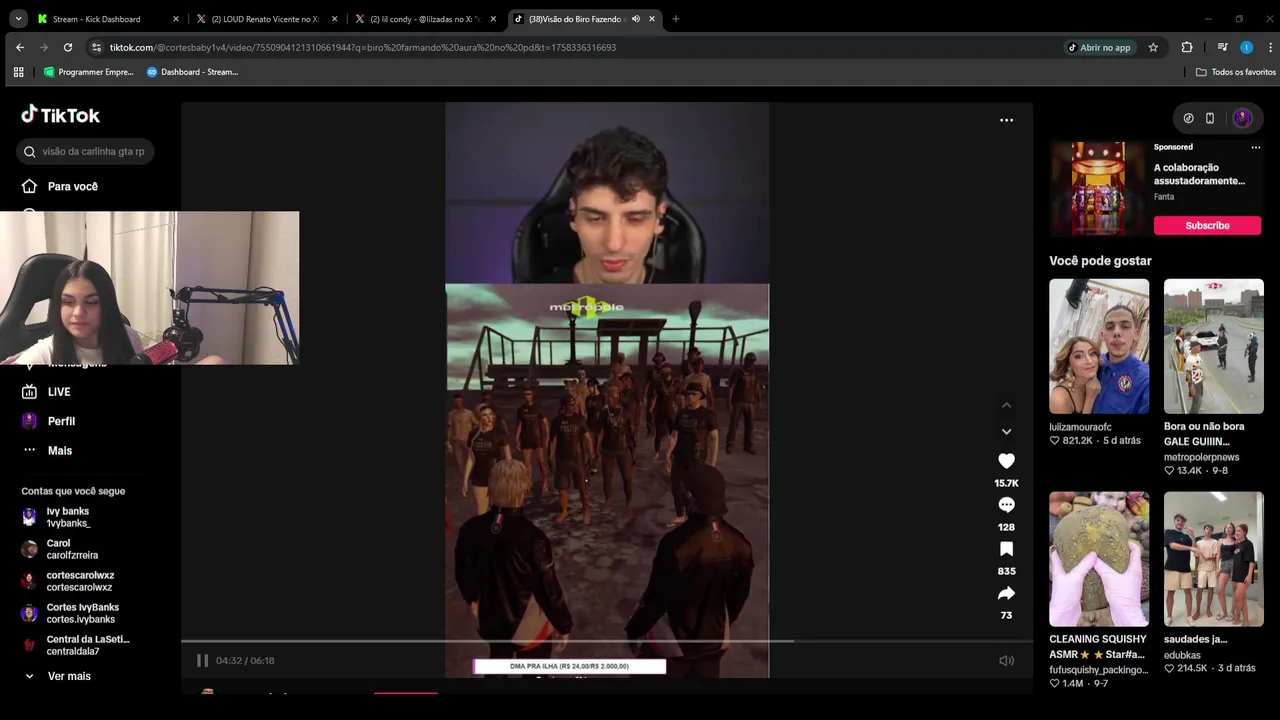Click the TikTok search field

(86, 151)
